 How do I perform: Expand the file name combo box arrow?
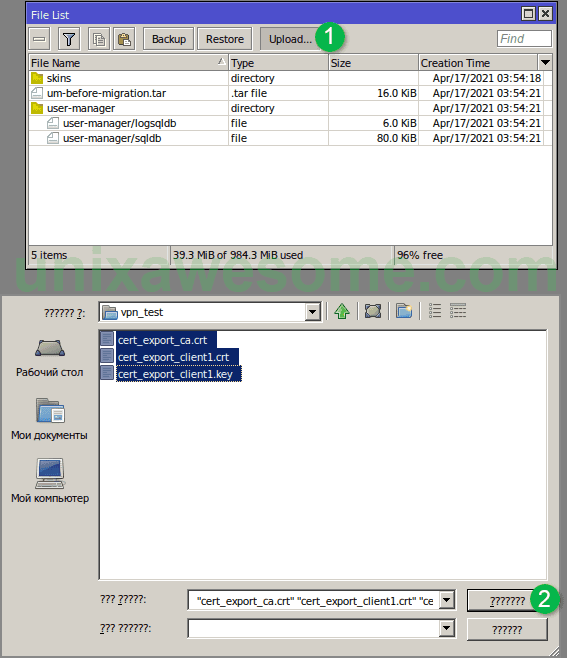[x=447, y=600]
